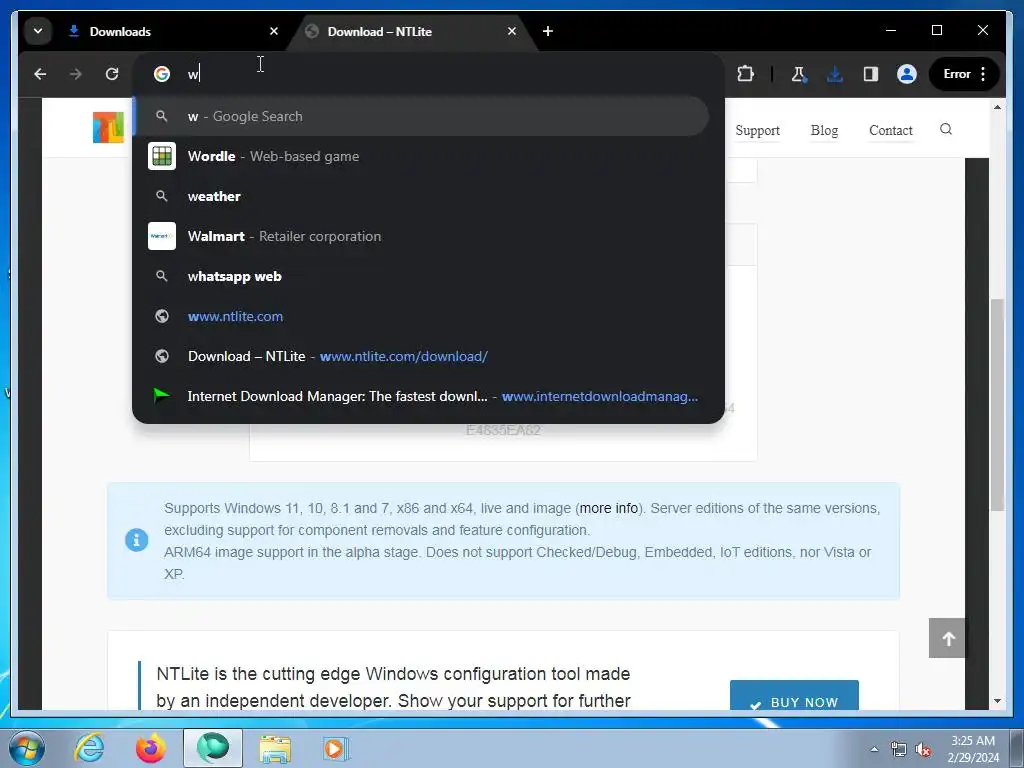Select the 'w - Google Search' suggestion
1024x768 pixels.
(422, 116)
